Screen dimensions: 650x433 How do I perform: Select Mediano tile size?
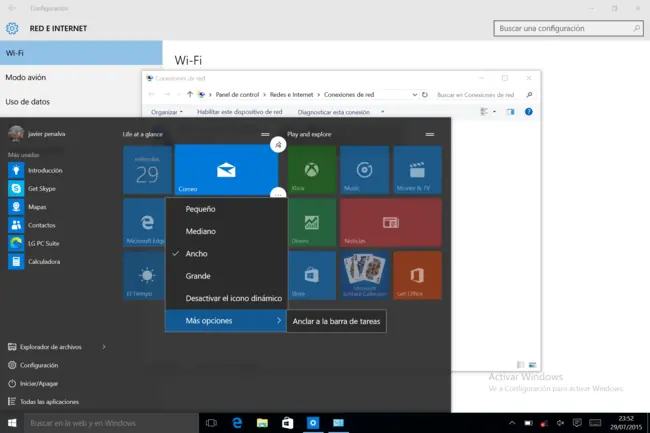click(x=226, y=231)
